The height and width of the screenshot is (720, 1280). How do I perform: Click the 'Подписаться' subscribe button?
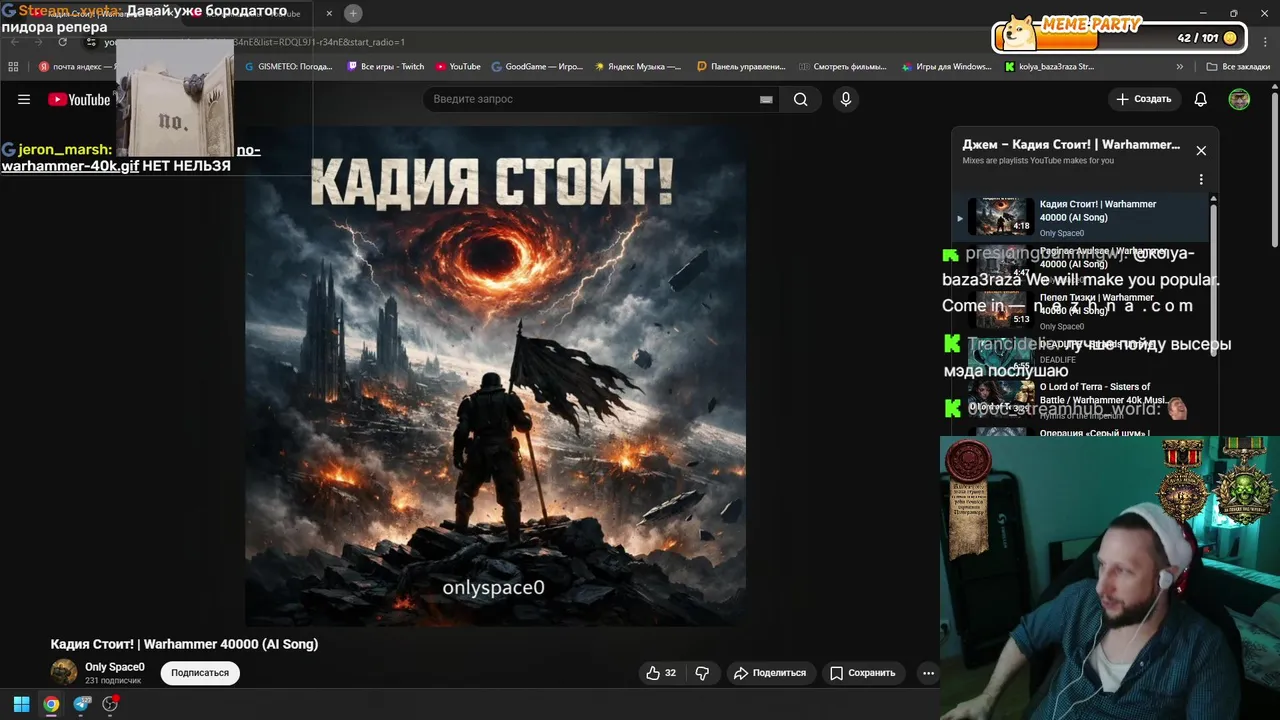[200, 673]
